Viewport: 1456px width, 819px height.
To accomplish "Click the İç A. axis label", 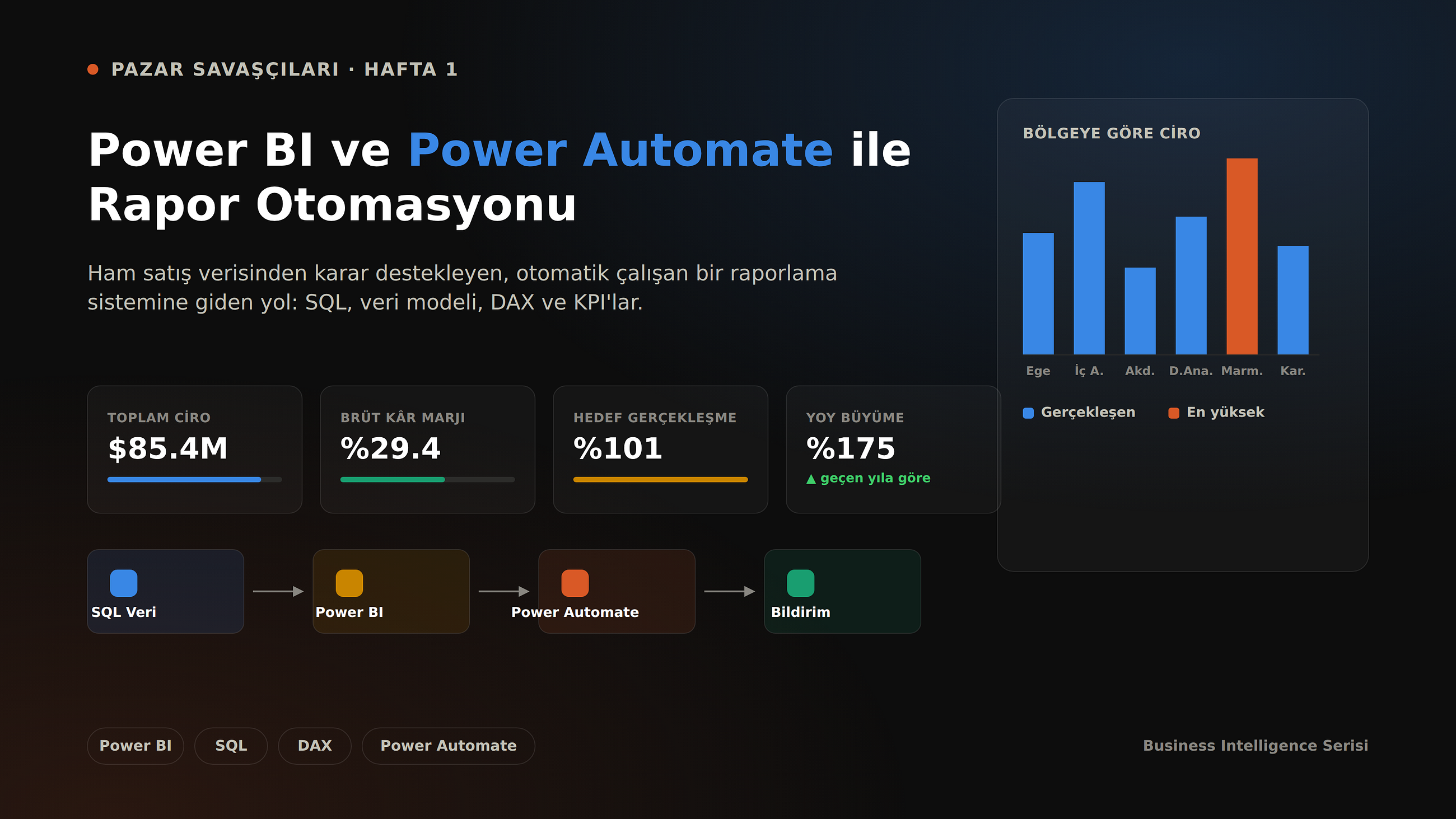I will click(1089, 371).
